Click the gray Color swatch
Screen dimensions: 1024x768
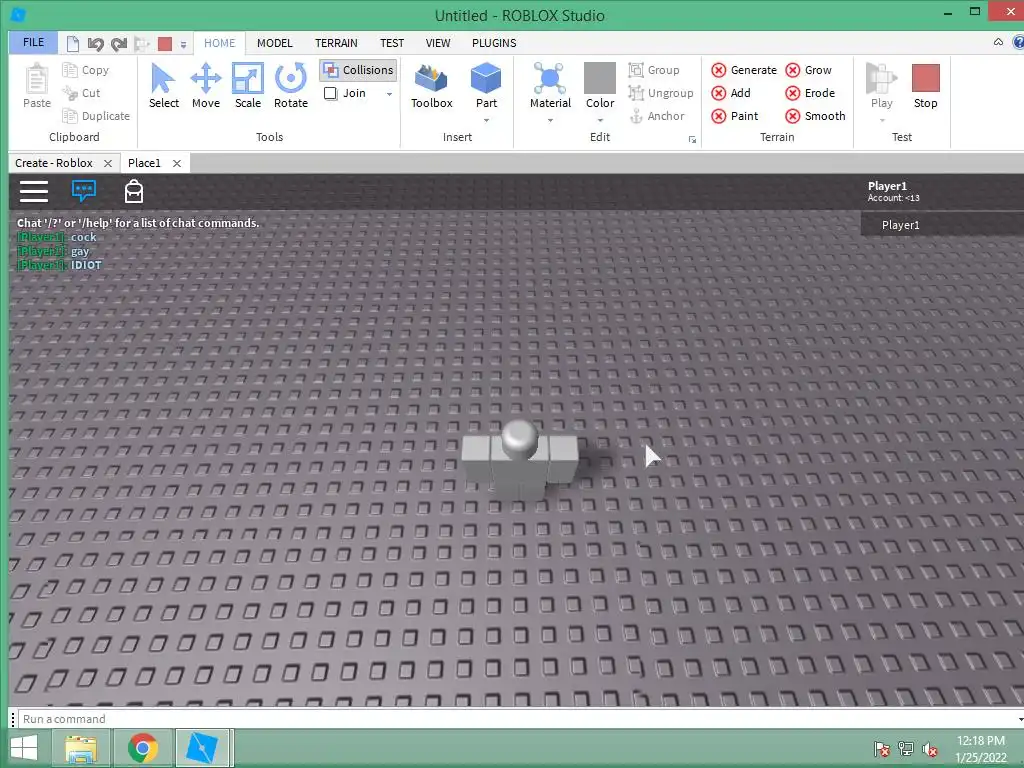pyautogui.click(x=600, y=78)
